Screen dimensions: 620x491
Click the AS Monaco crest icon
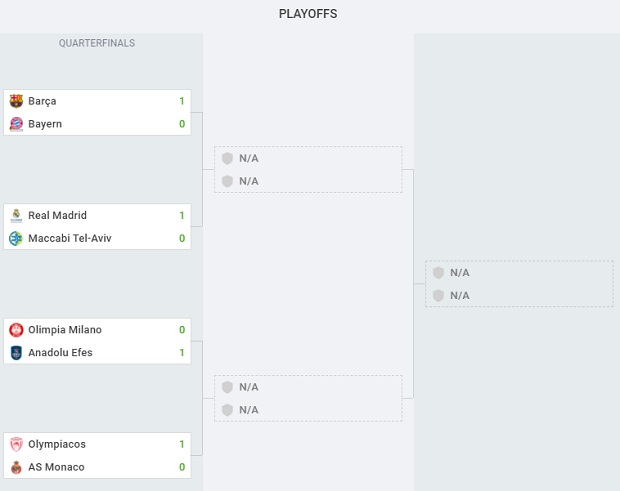click(16, 467)
